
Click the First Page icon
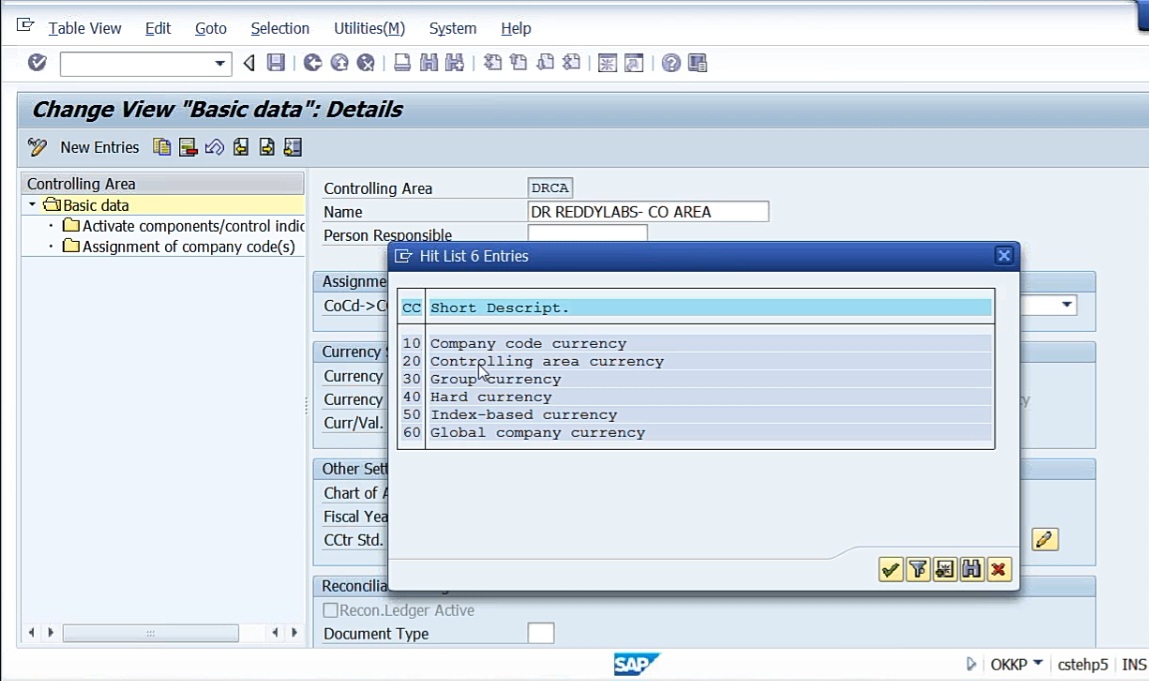(x=492, y=63)
